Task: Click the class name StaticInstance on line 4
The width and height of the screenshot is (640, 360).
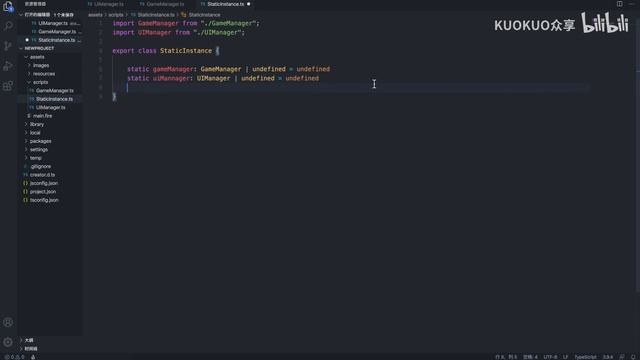Action: [x=186, y=51]
